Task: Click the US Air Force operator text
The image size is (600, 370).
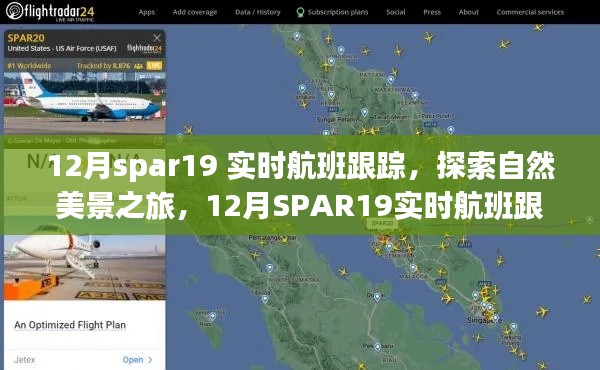Action: click(x=62, y=49)
